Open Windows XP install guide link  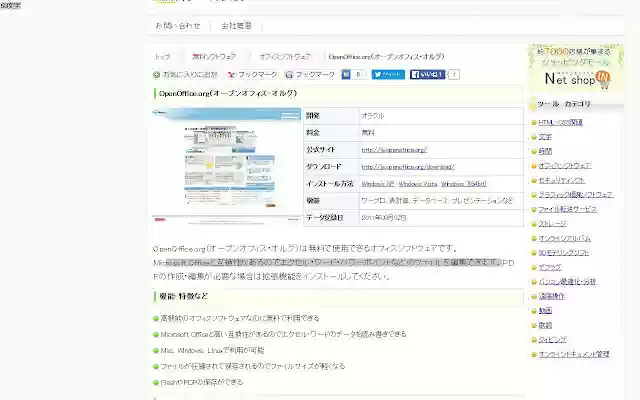(378, 184)
